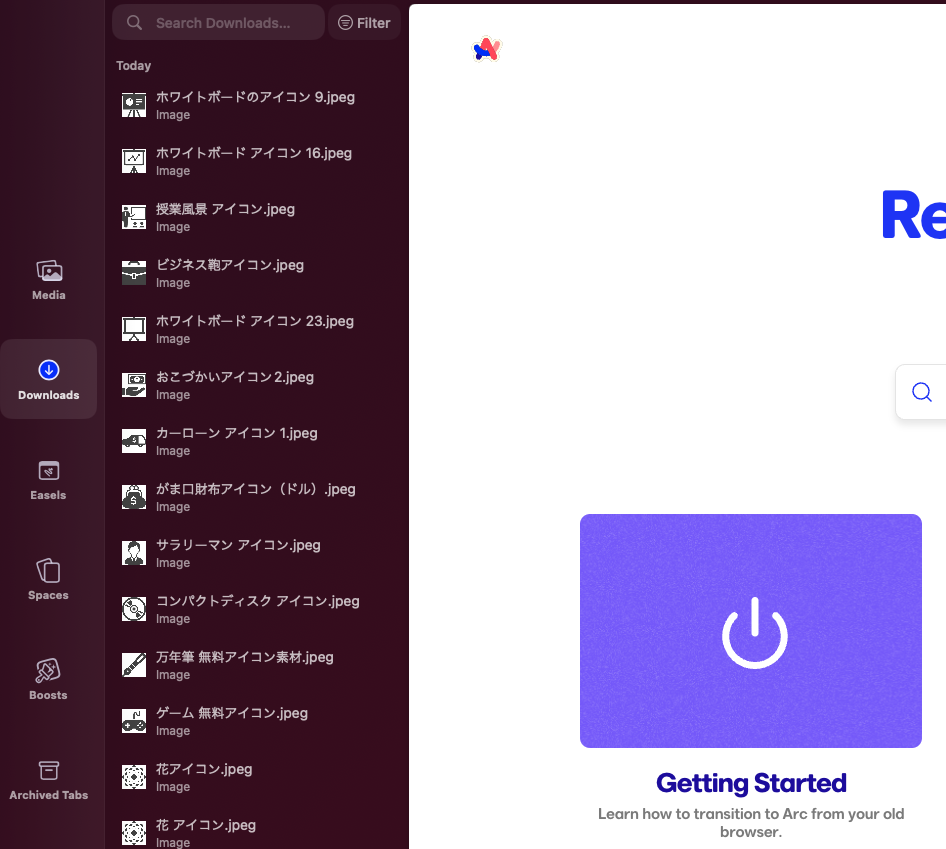Viewport: 946px width, 849px height.
Task: Click the Arc logo on page
Action: coord(486,49)
